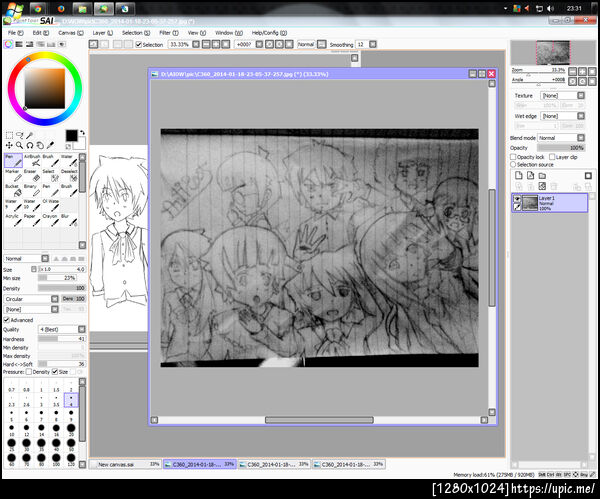
Task: Toggle the RGB slider panel icon
Action: pyautogui.click(x=19, y=44)
